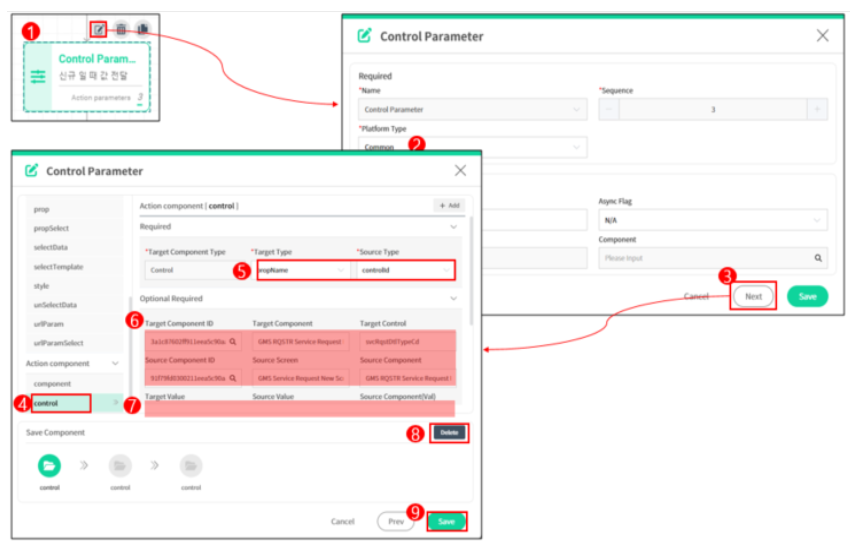
Task: Close the front Control Parameter dialog
Action: [460, 171]
